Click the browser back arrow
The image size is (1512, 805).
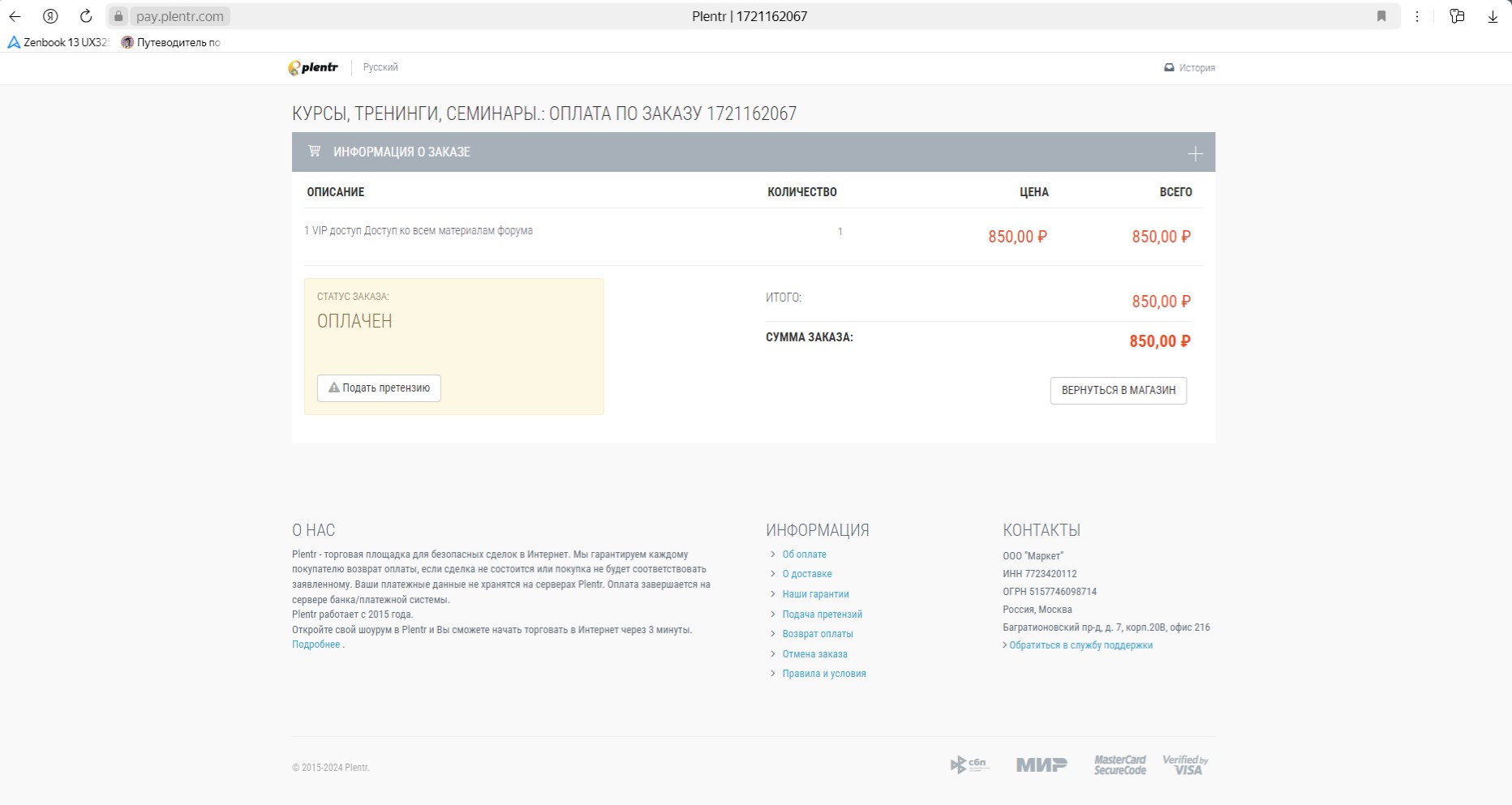[15, 16]
